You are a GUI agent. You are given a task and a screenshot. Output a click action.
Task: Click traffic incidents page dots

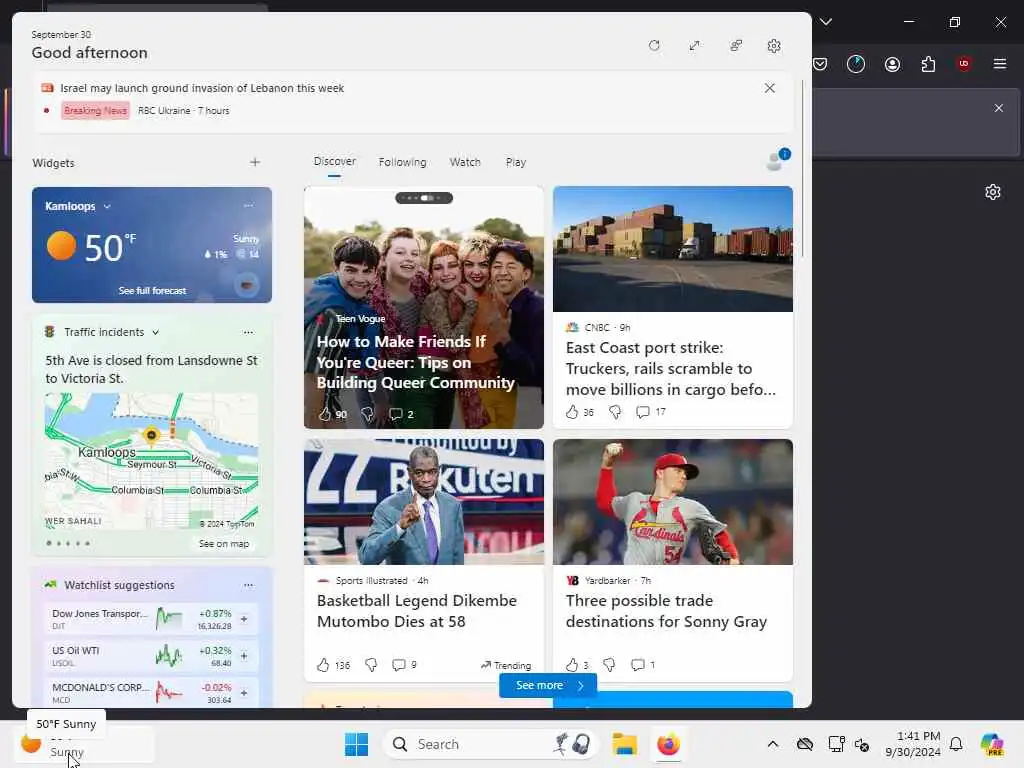(x=68, y=543)
